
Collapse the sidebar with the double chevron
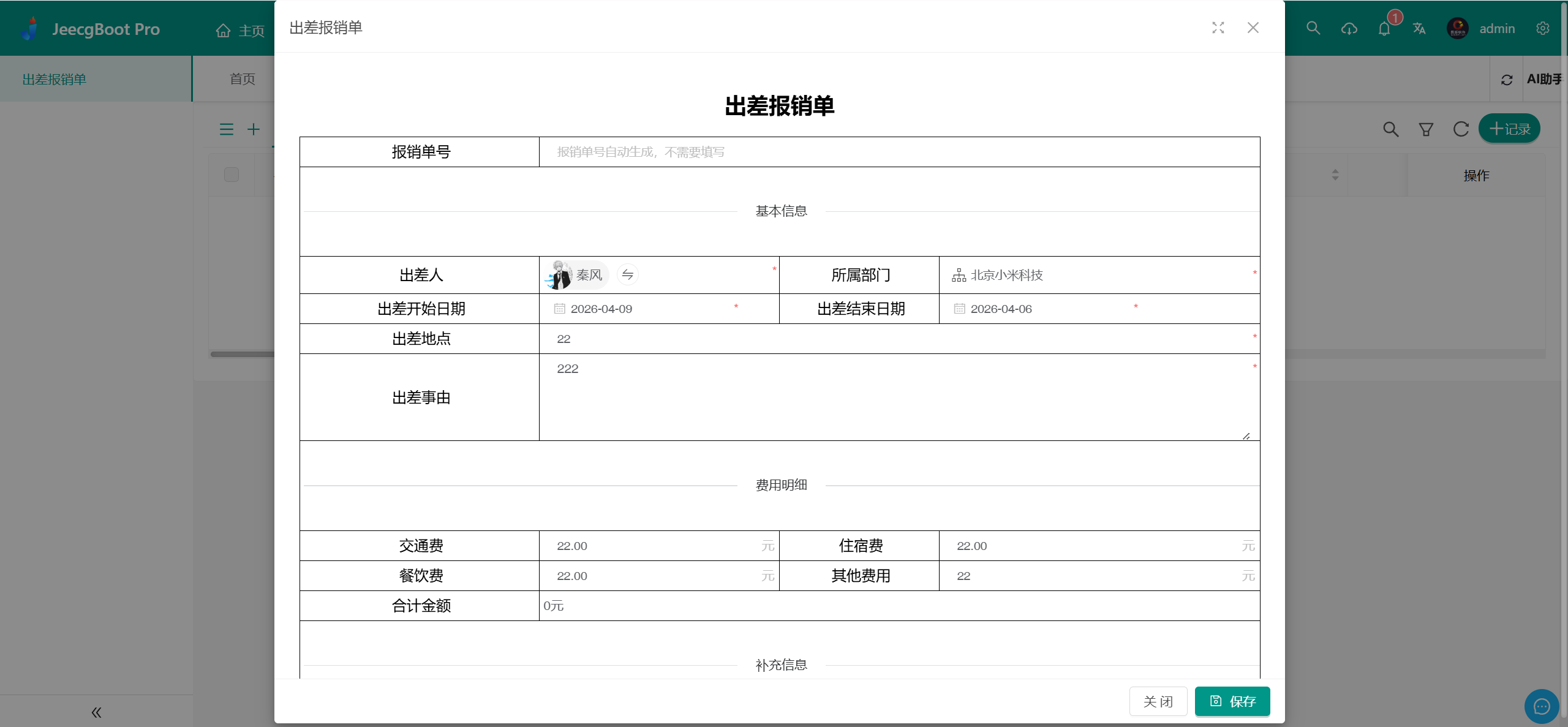click(x=96, y=712)
